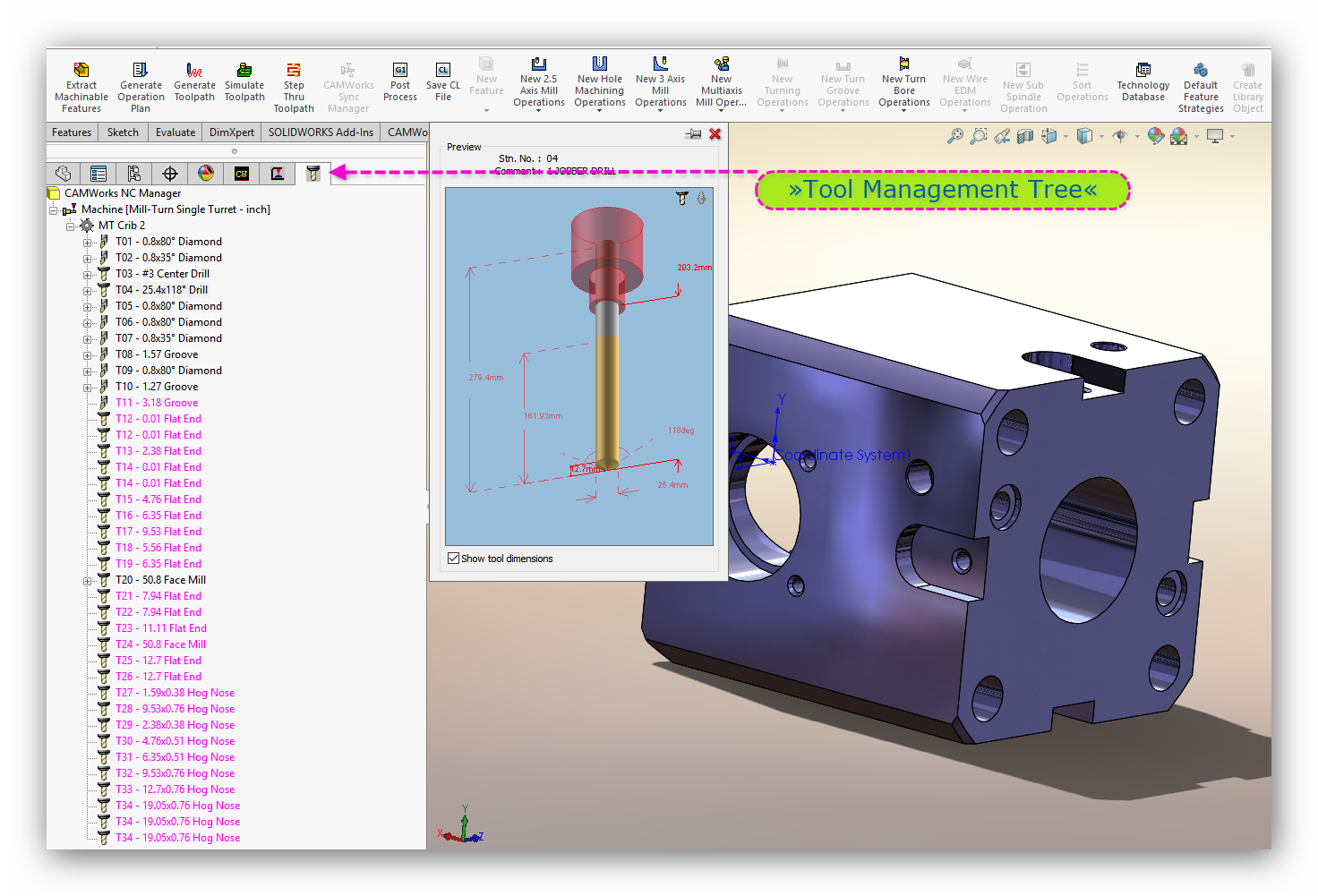Click the Post Process icon

[400, 71]
